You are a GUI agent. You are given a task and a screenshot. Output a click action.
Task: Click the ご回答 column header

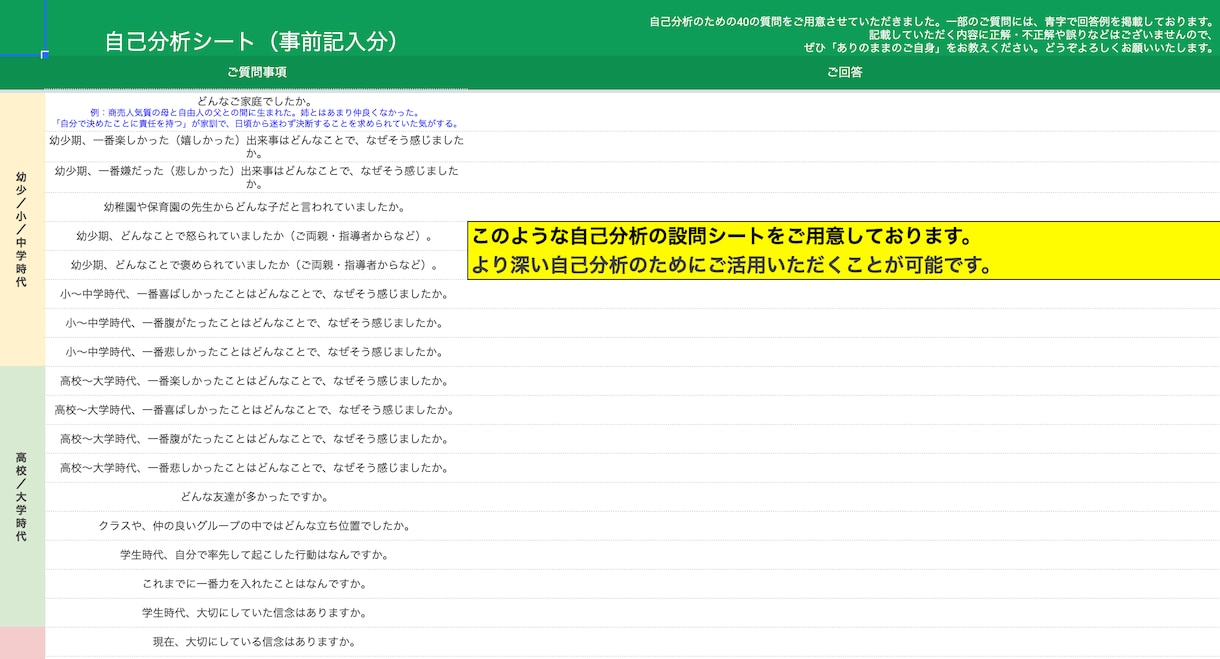pyautogui.click(x=844, y=72)
